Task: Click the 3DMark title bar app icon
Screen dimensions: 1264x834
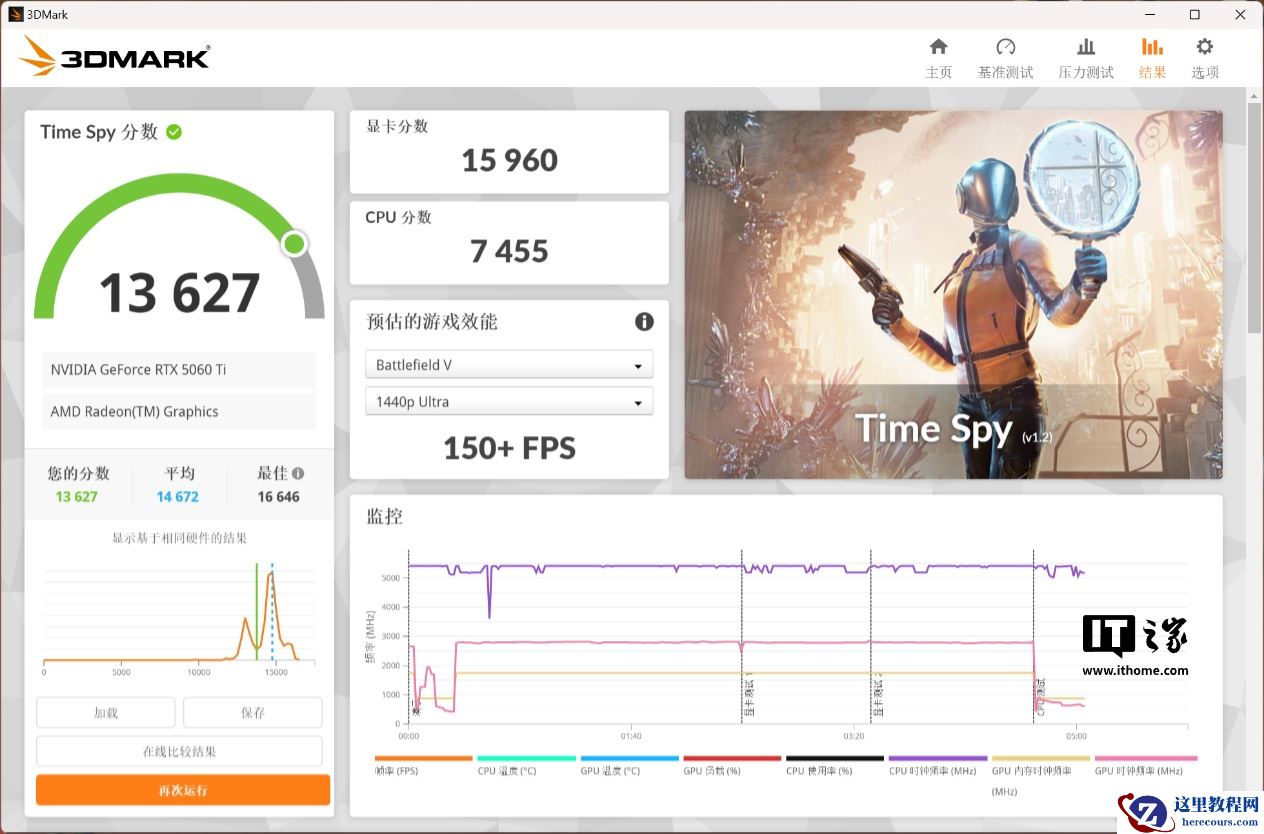Action: coord(15,14)
